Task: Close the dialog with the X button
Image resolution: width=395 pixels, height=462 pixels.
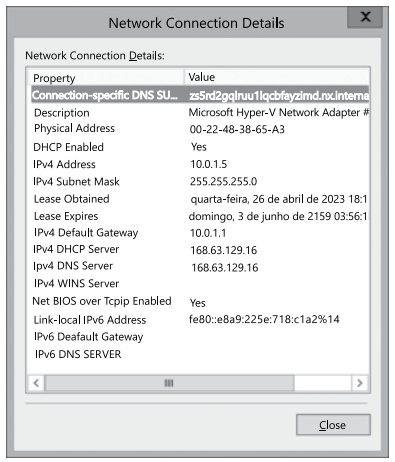Action: click(365, 17)
